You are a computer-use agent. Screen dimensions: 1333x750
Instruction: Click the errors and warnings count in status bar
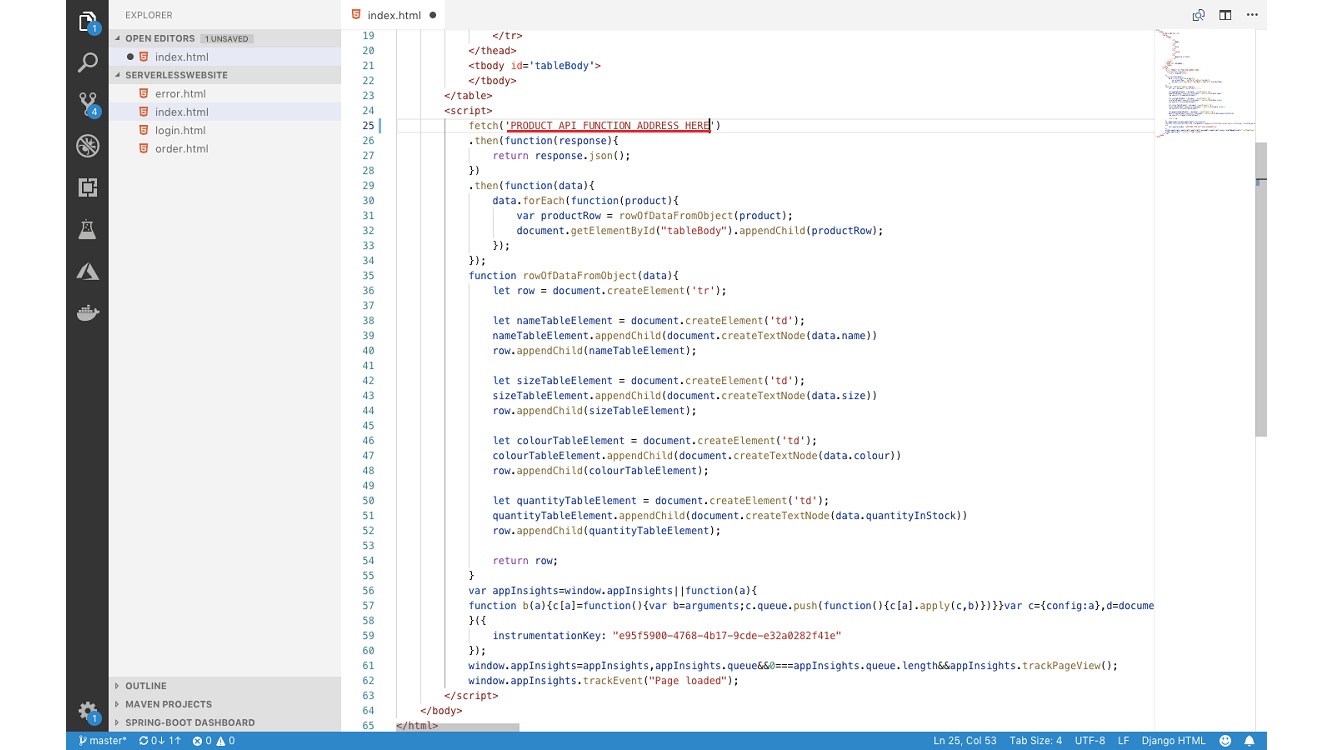[x=214, y=741]
